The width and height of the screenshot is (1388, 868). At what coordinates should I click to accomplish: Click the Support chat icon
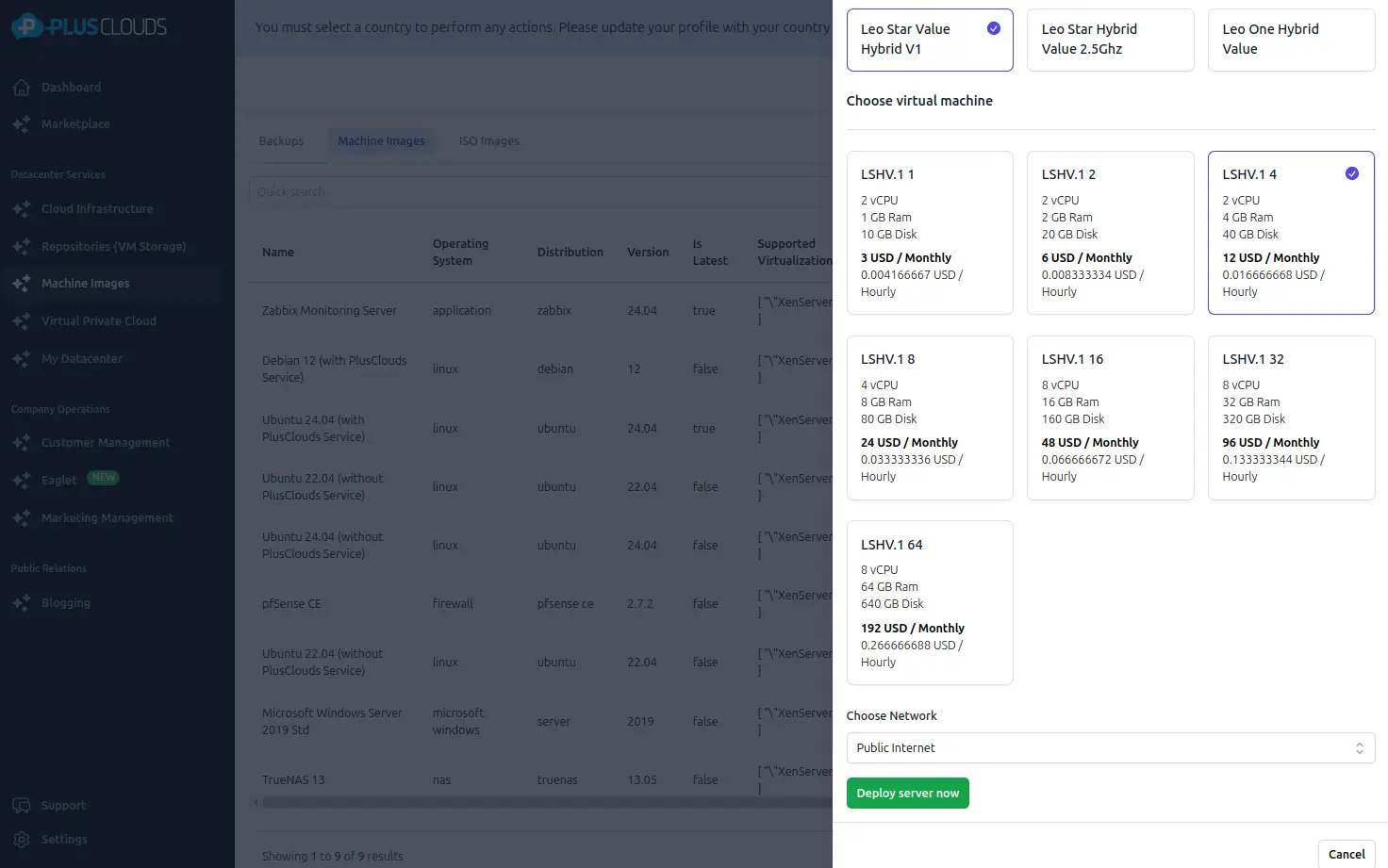point(22,806)
